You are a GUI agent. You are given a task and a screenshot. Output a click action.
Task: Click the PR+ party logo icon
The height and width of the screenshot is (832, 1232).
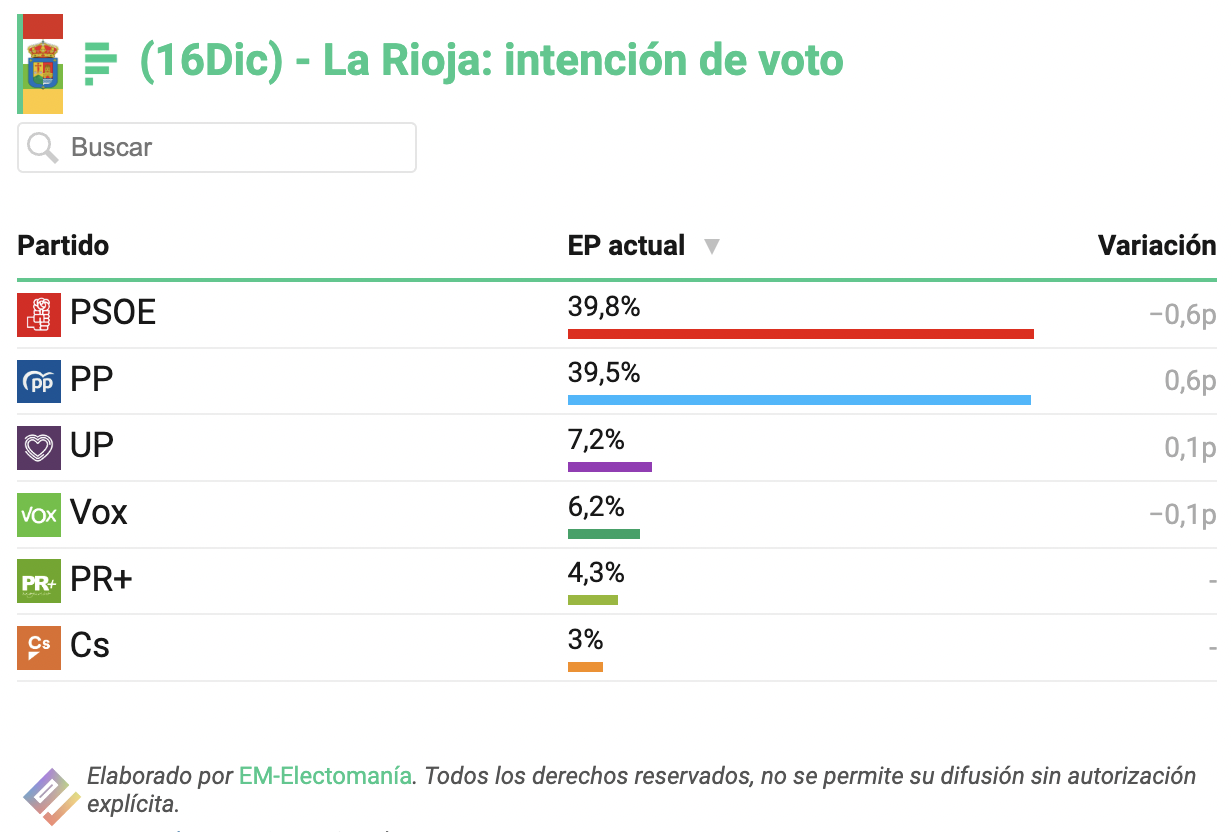[x=39, y=581]
